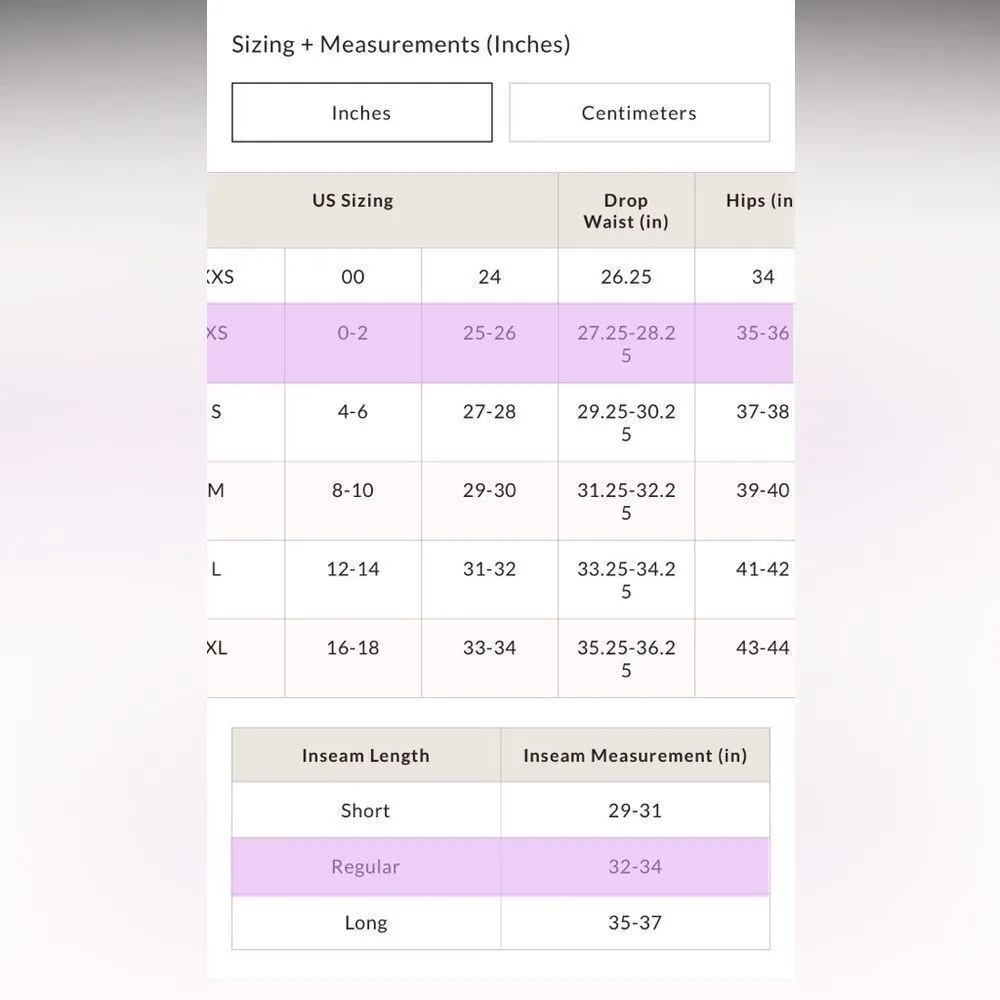
Task: Select the 39-40 hips cell
Action: tap(762, 490)
